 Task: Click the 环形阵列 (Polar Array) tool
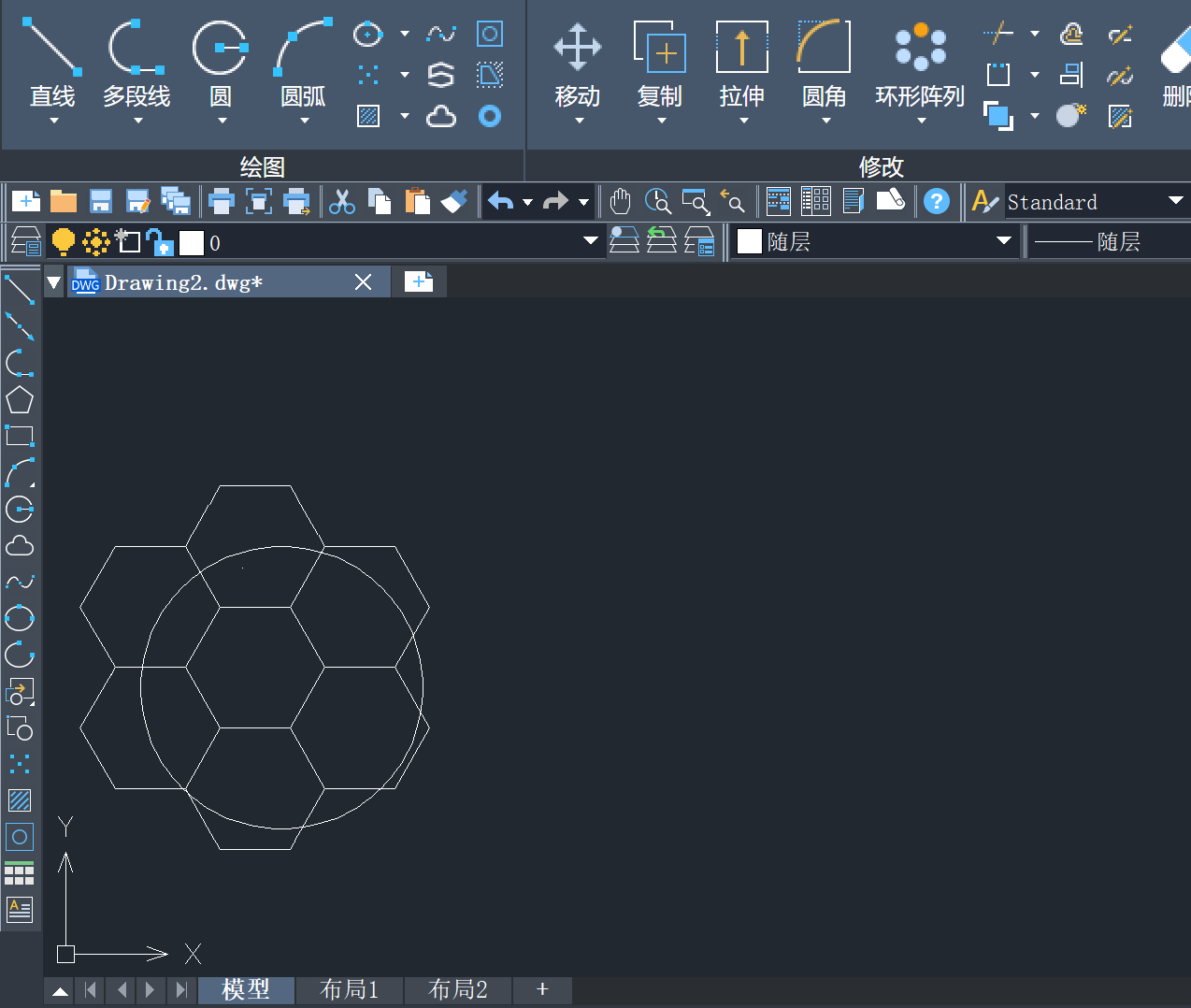click(x=920, y=64)
